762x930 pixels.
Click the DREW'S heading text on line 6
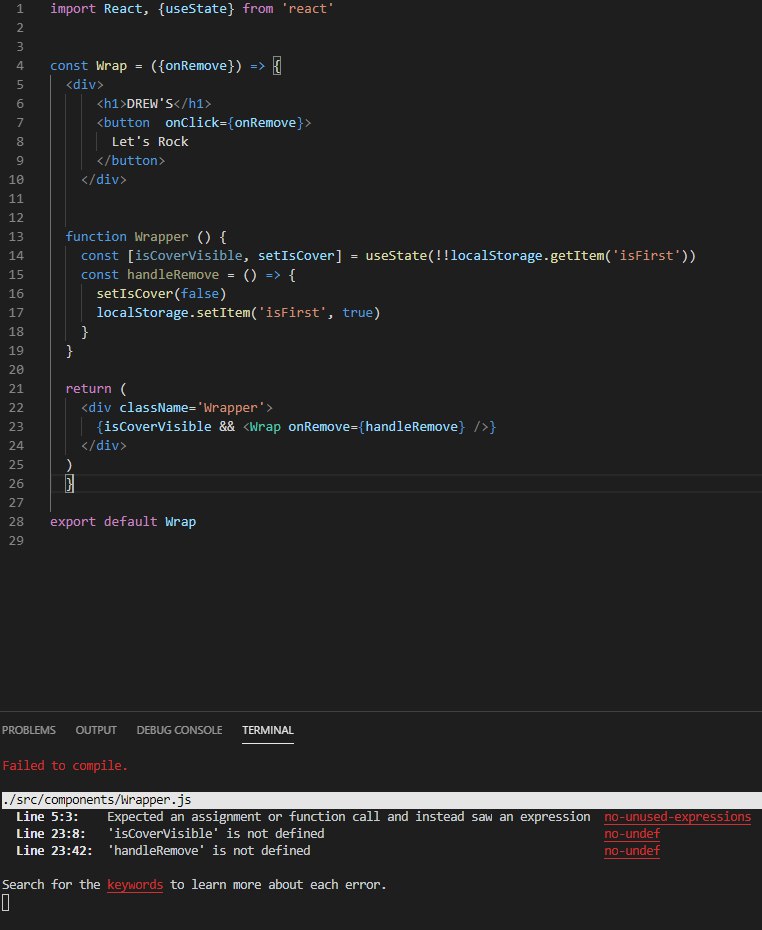[149, 104]
